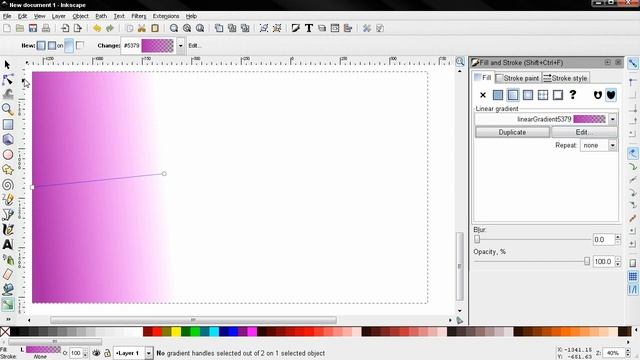Select the Bezier pen tool
640x360 pixels.
click(x=7, y=214)
